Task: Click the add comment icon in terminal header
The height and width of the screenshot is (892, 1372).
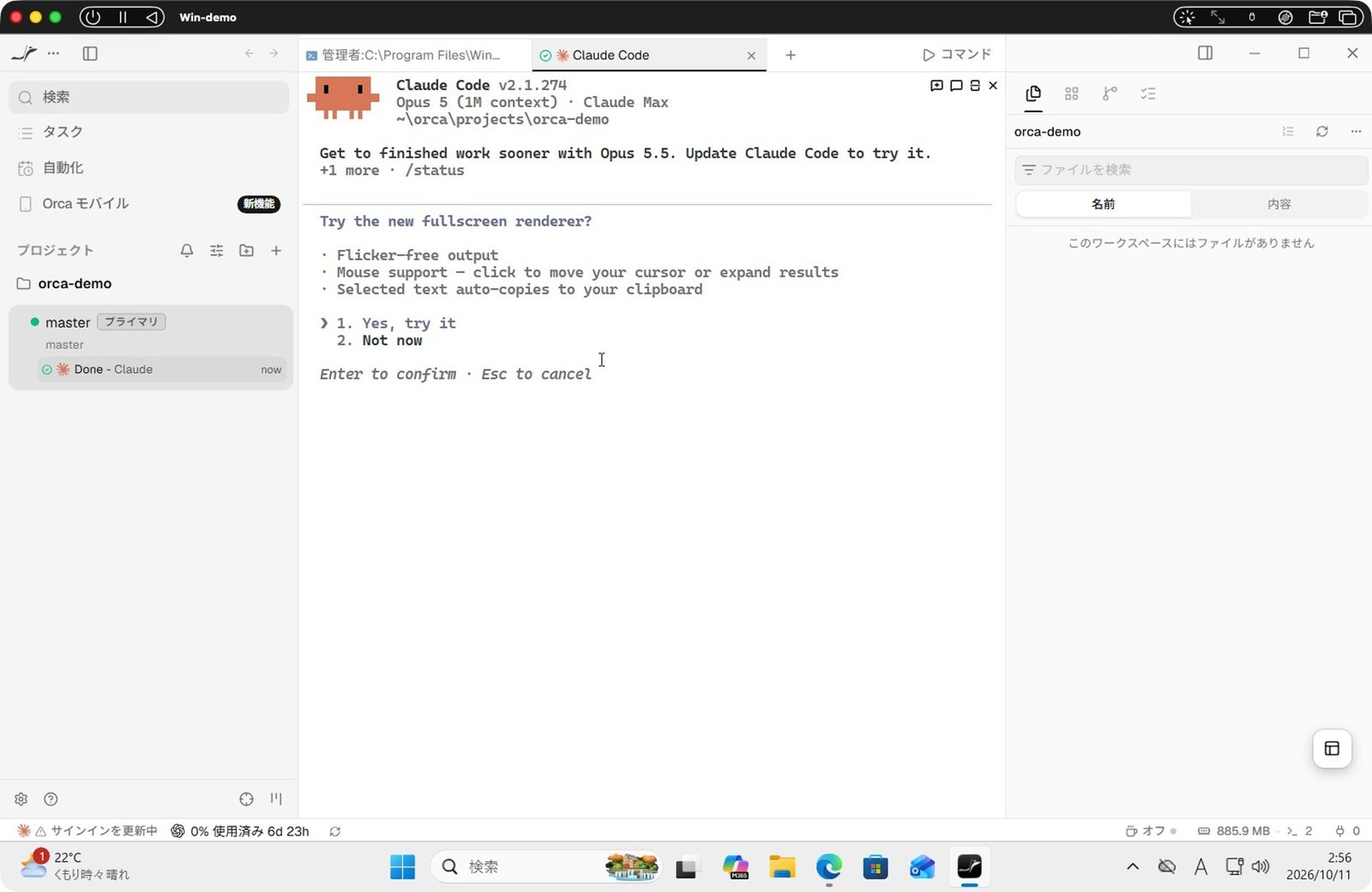Action: tap(936, 85)
